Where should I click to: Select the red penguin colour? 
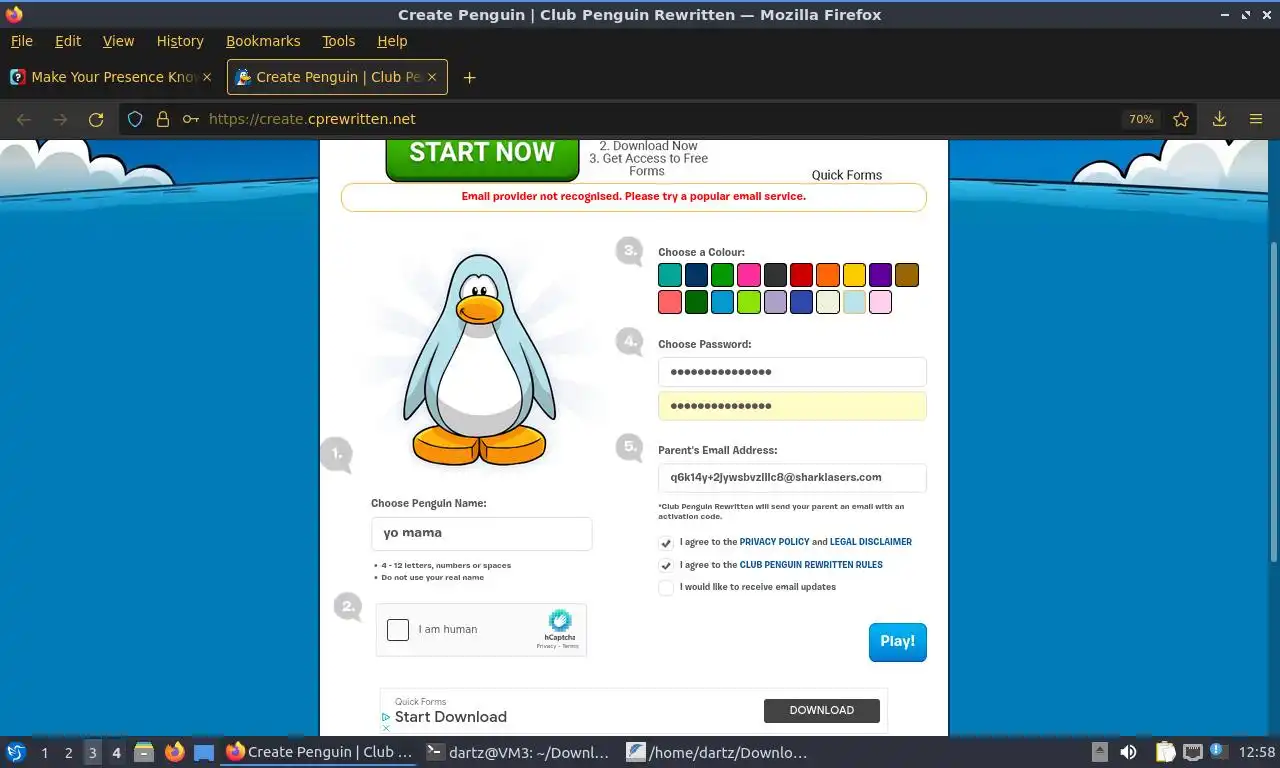[x=801, y=275]
